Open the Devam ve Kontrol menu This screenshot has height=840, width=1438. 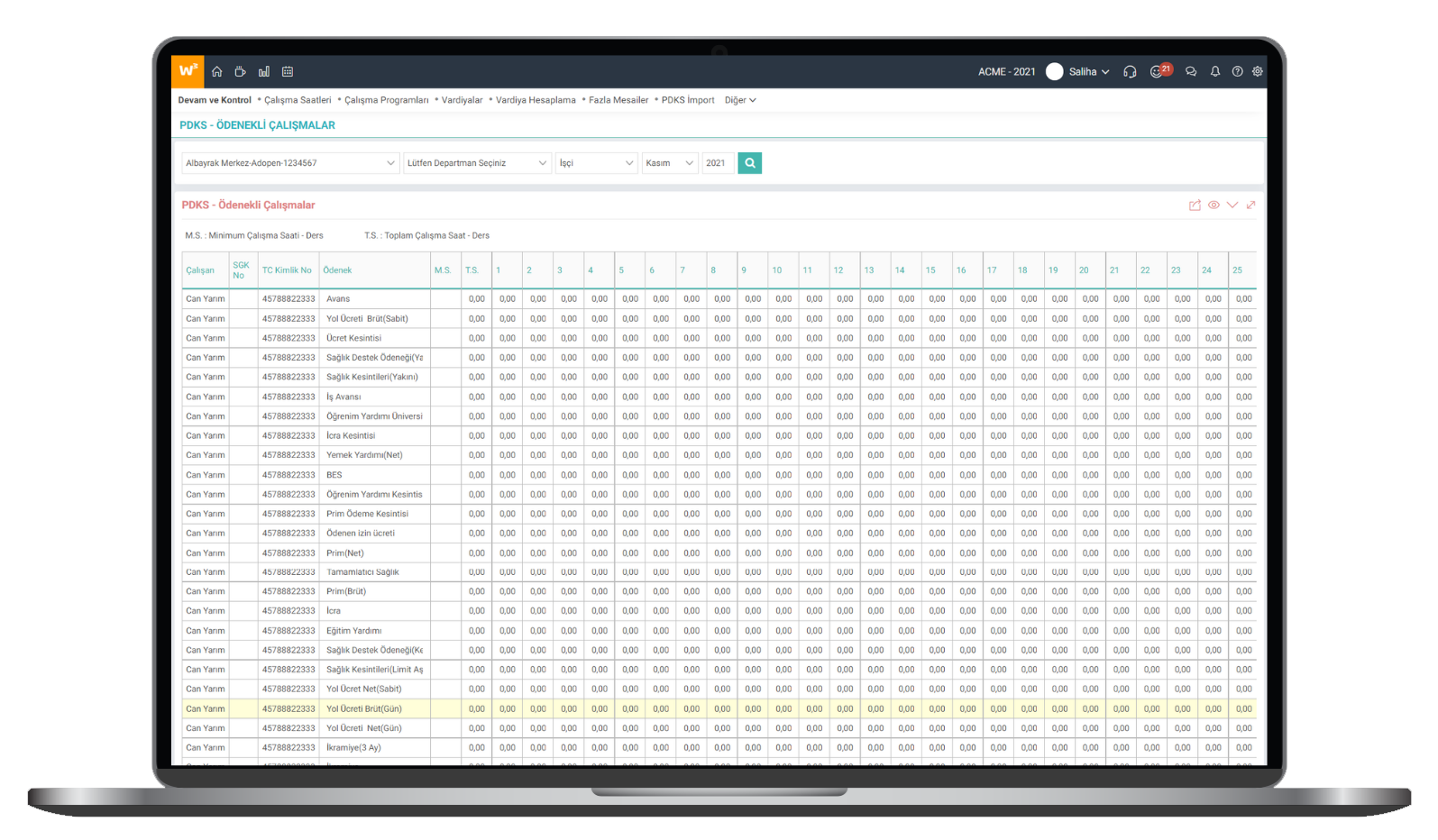[x=215, y=100]
